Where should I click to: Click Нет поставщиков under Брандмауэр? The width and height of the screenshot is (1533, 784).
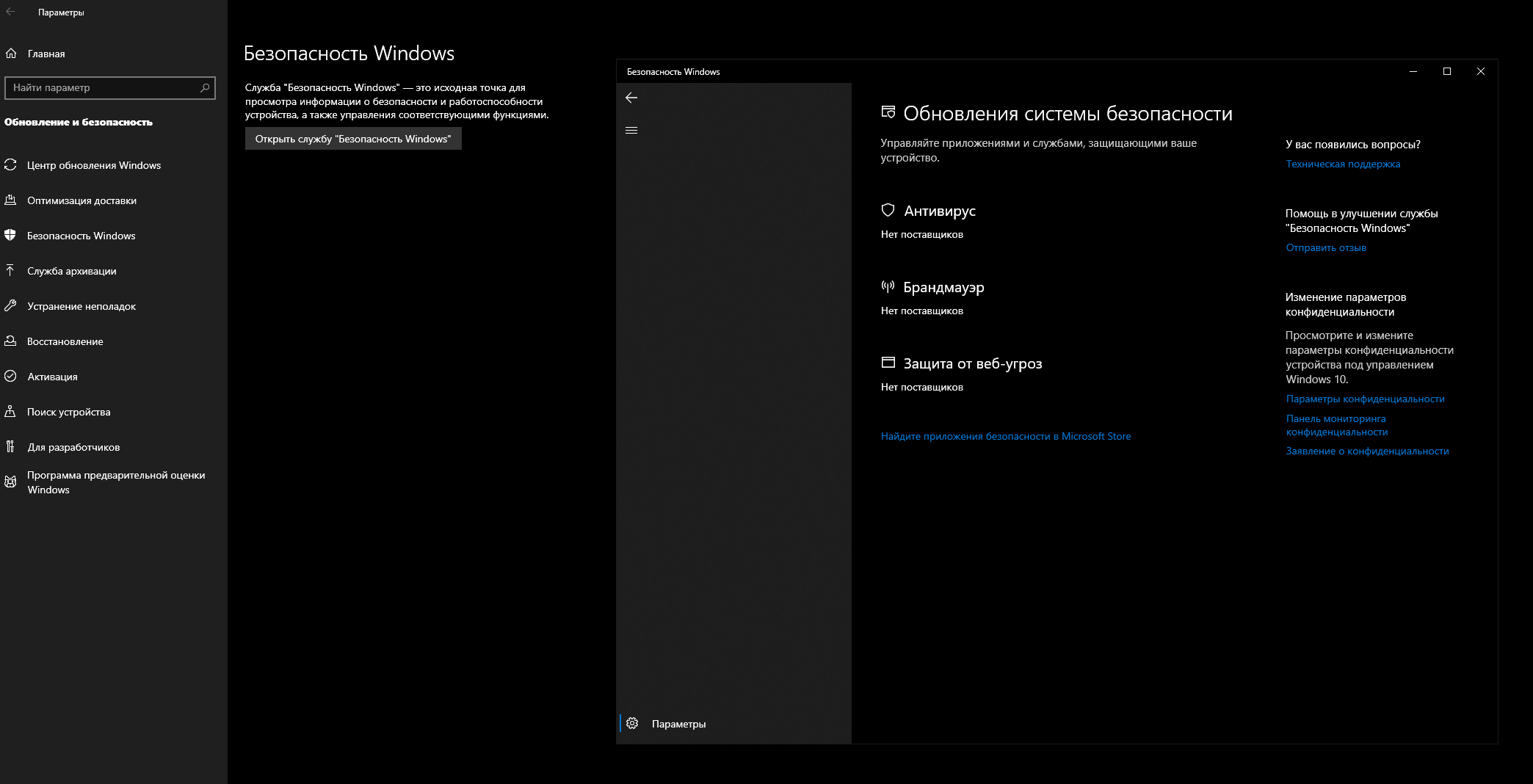pos(922,311)
